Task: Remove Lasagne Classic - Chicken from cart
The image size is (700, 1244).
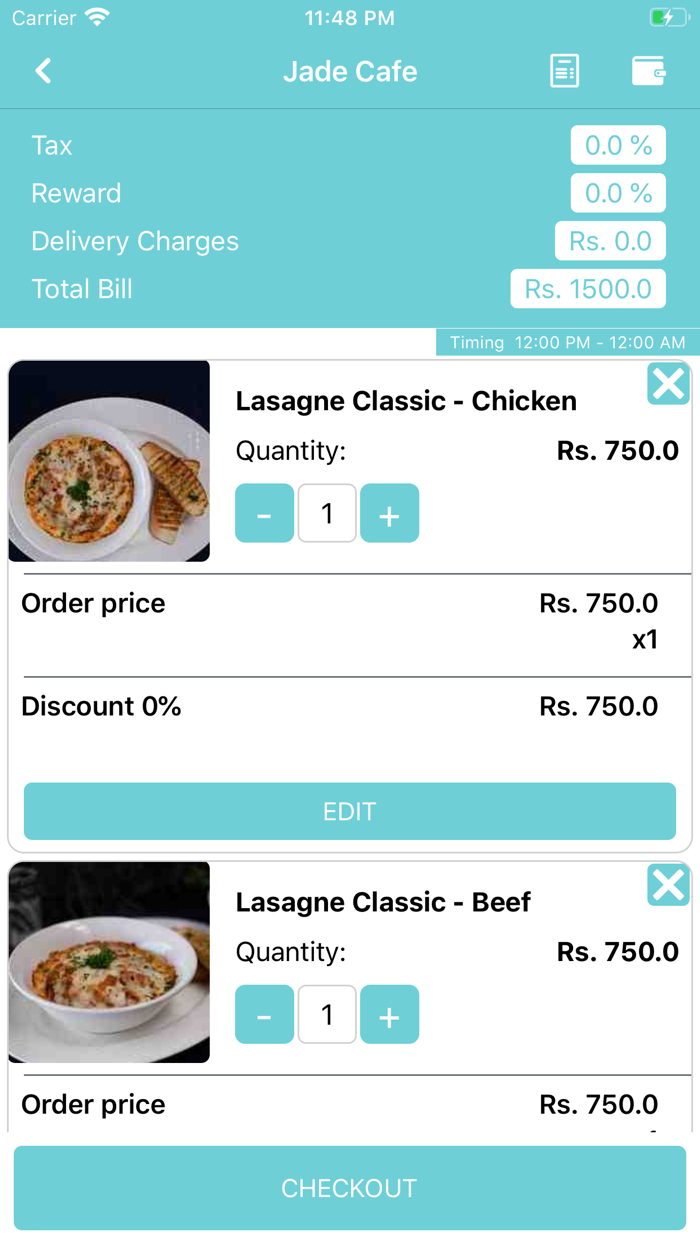Action: 668,384
